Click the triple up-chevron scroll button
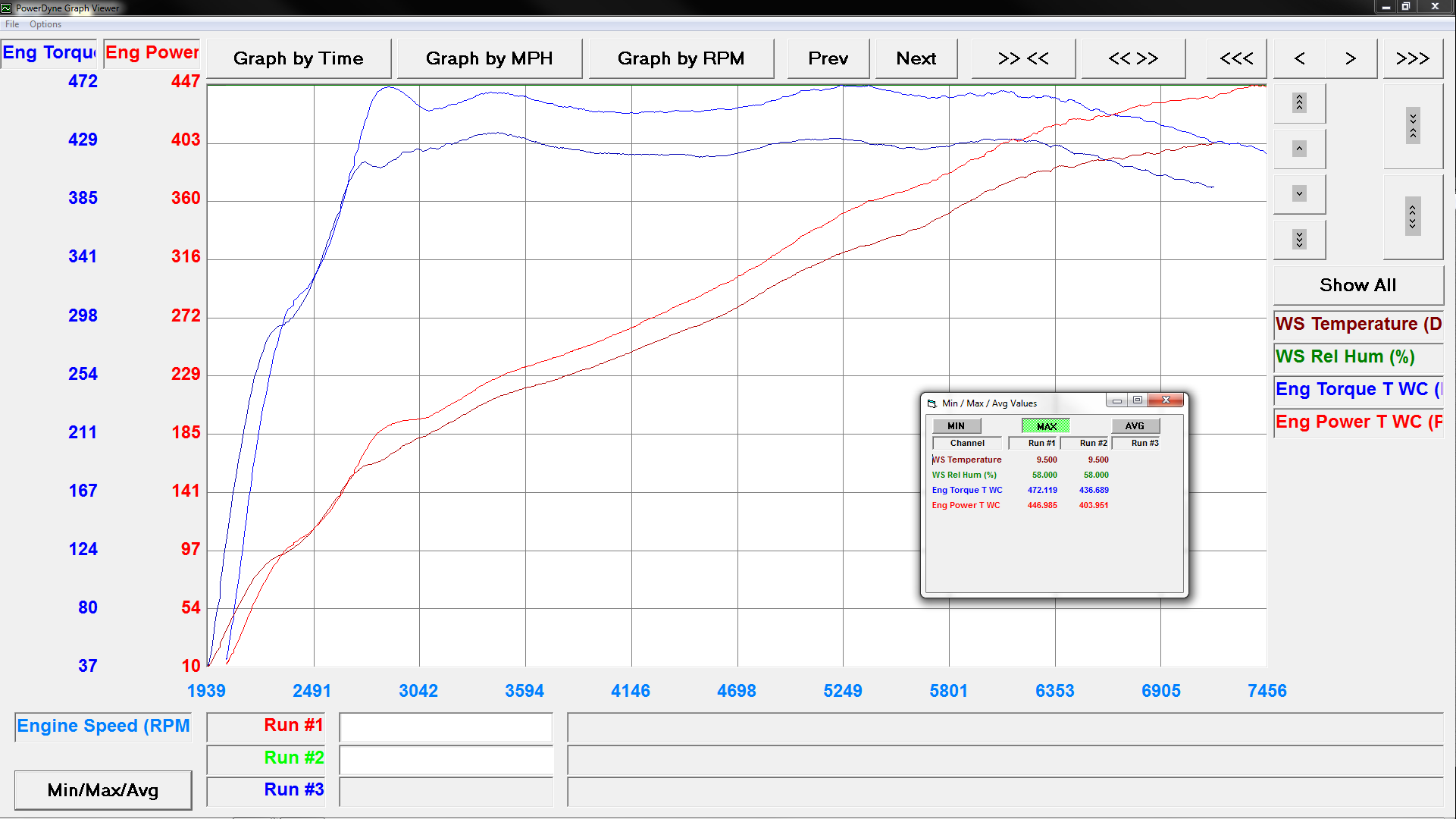Image resolution: width=1456 pixels, height=819 pixels. pos(1299,103)
